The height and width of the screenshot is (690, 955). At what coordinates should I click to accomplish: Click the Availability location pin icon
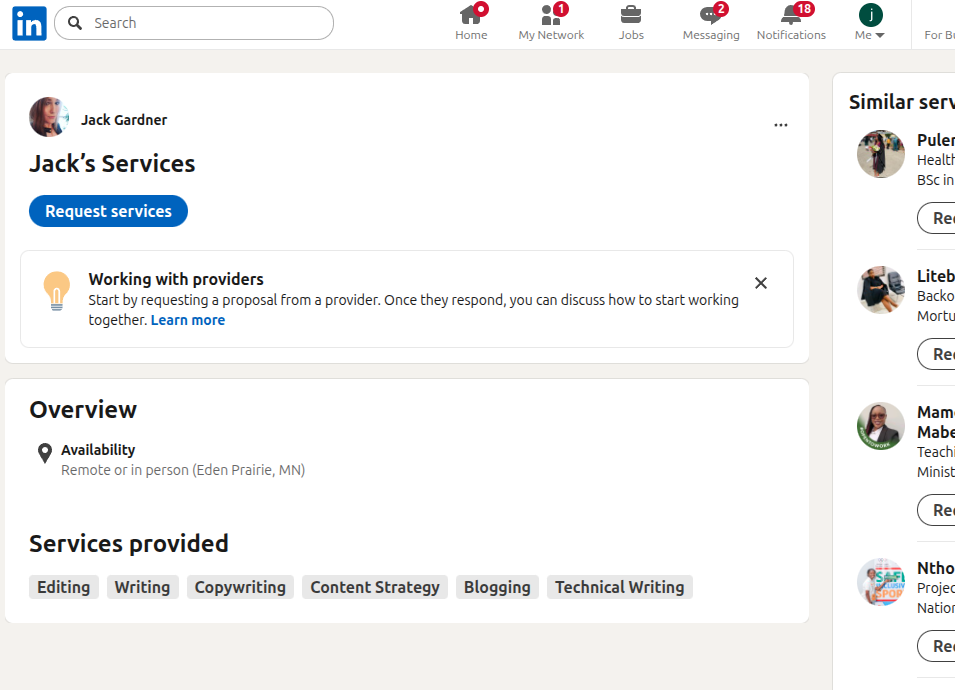click(44, 453)
